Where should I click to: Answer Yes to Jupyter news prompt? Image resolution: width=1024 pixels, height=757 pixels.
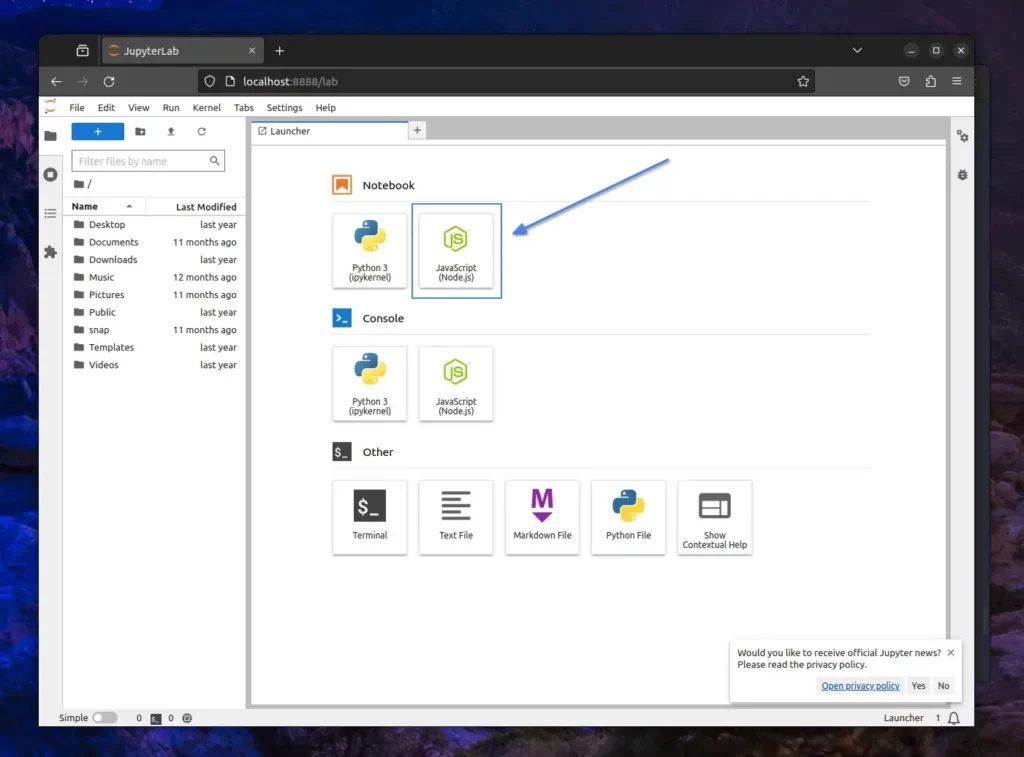(x=918, y=686)
